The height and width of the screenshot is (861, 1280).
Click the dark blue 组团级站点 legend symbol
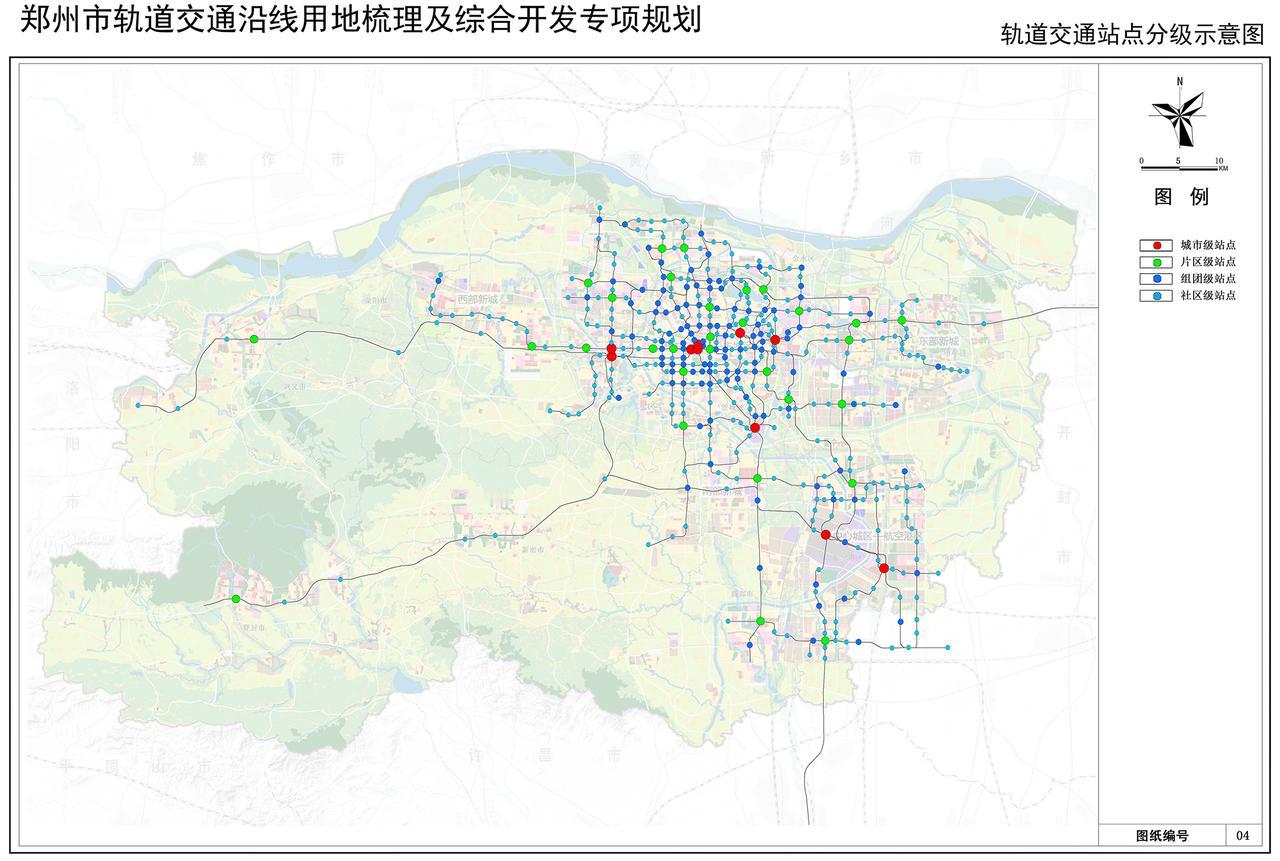pyautogui.click(x=1157, y=279)
